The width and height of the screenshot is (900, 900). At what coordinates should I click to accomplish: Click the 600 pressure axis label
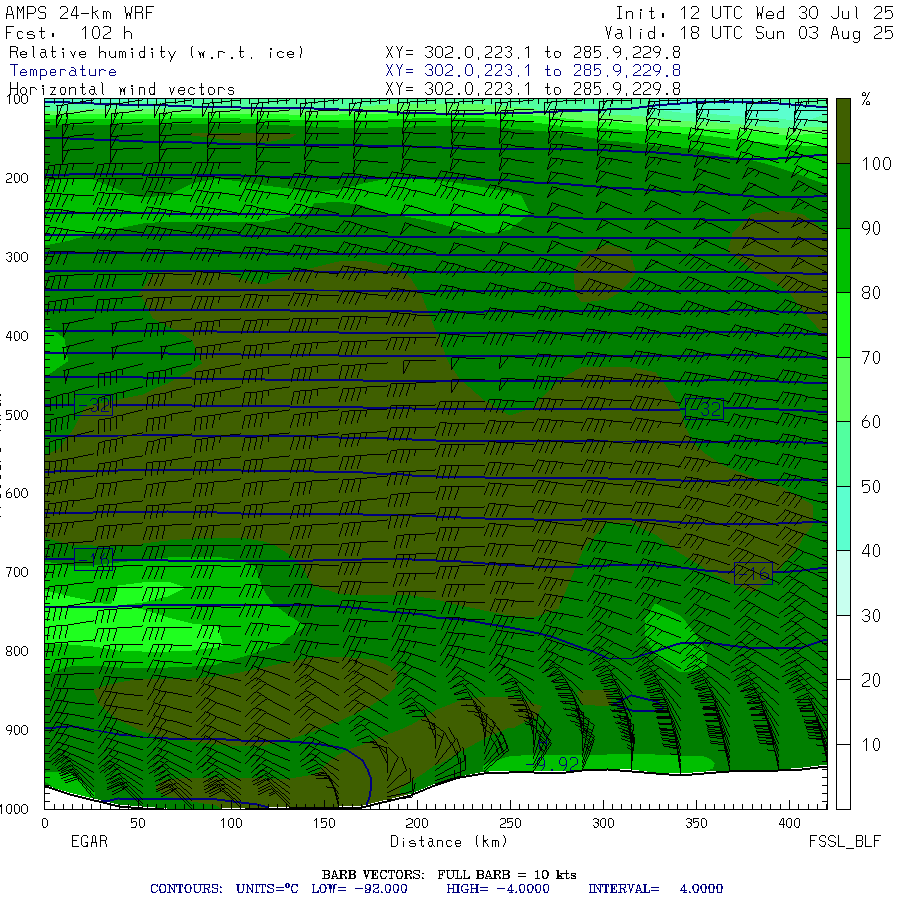tap(17, 493)
